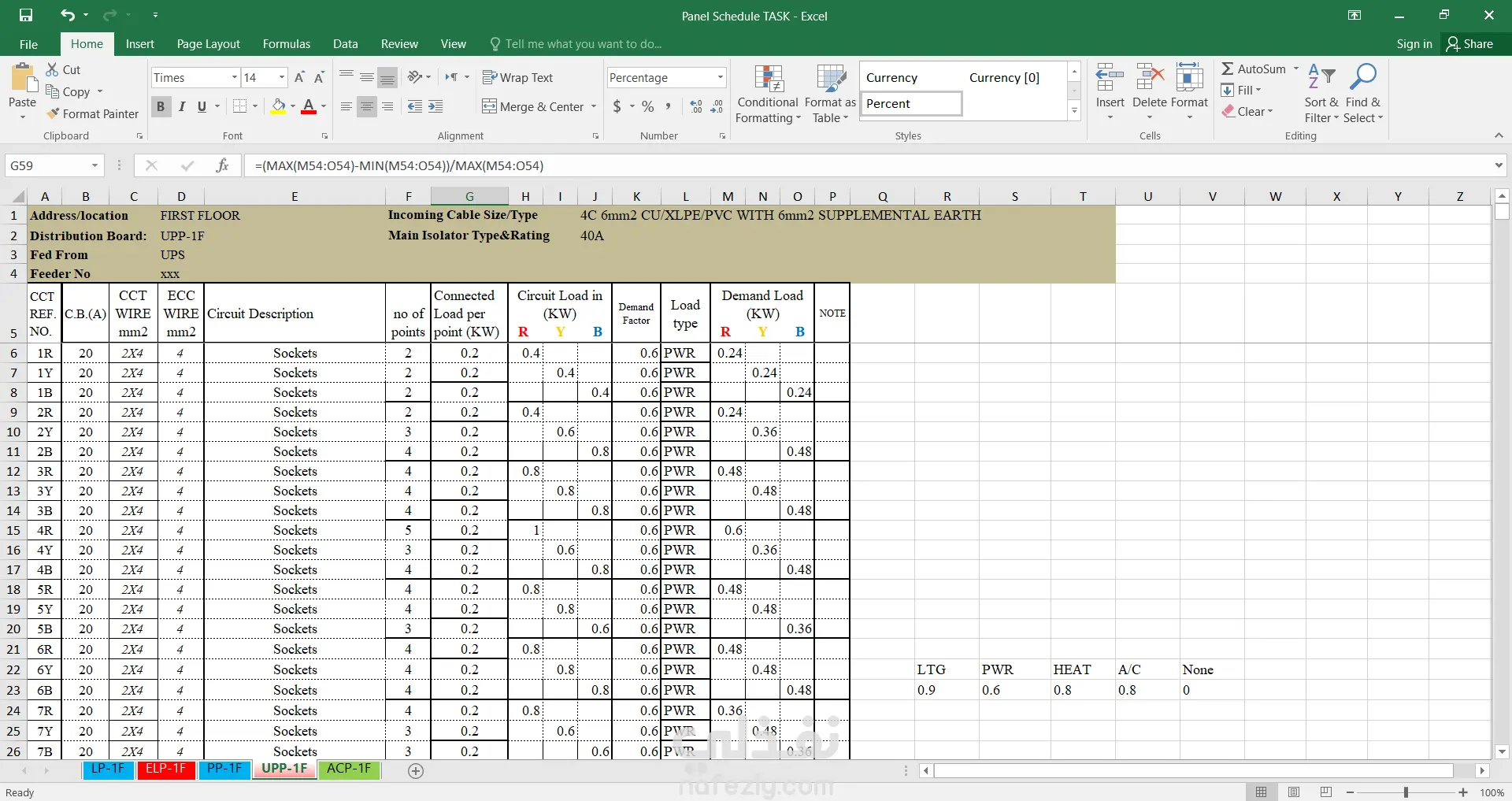
Task: Expand the Merge & Center dropdown arrow
Action: [594, 106]
